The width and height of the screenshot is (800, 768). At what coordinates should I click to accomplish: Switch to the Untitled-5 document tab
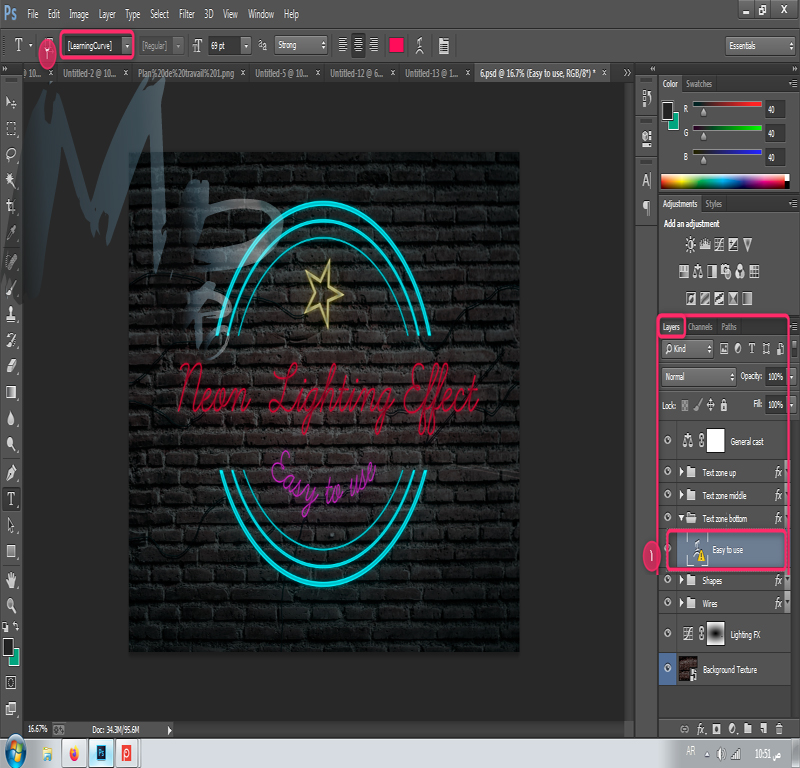[x=282, y=73]
